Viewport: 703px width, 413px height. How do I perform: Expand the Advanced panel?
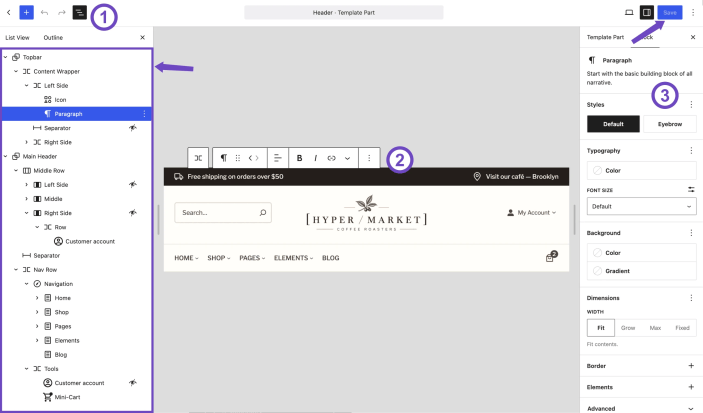pyautogui.click(x=642, y=408)
